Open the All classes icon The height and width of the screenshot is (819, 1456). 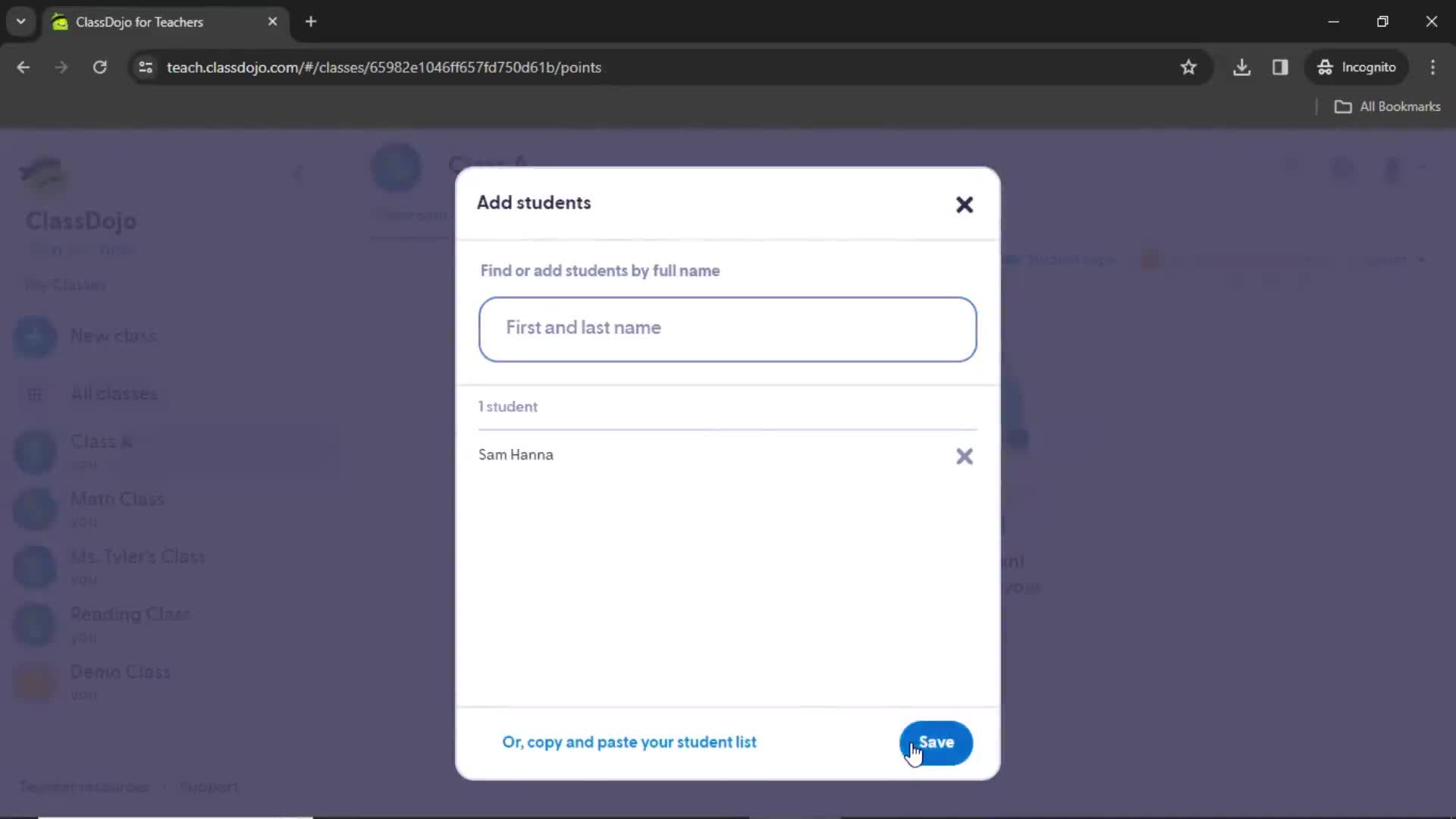[x=35, y=393]
